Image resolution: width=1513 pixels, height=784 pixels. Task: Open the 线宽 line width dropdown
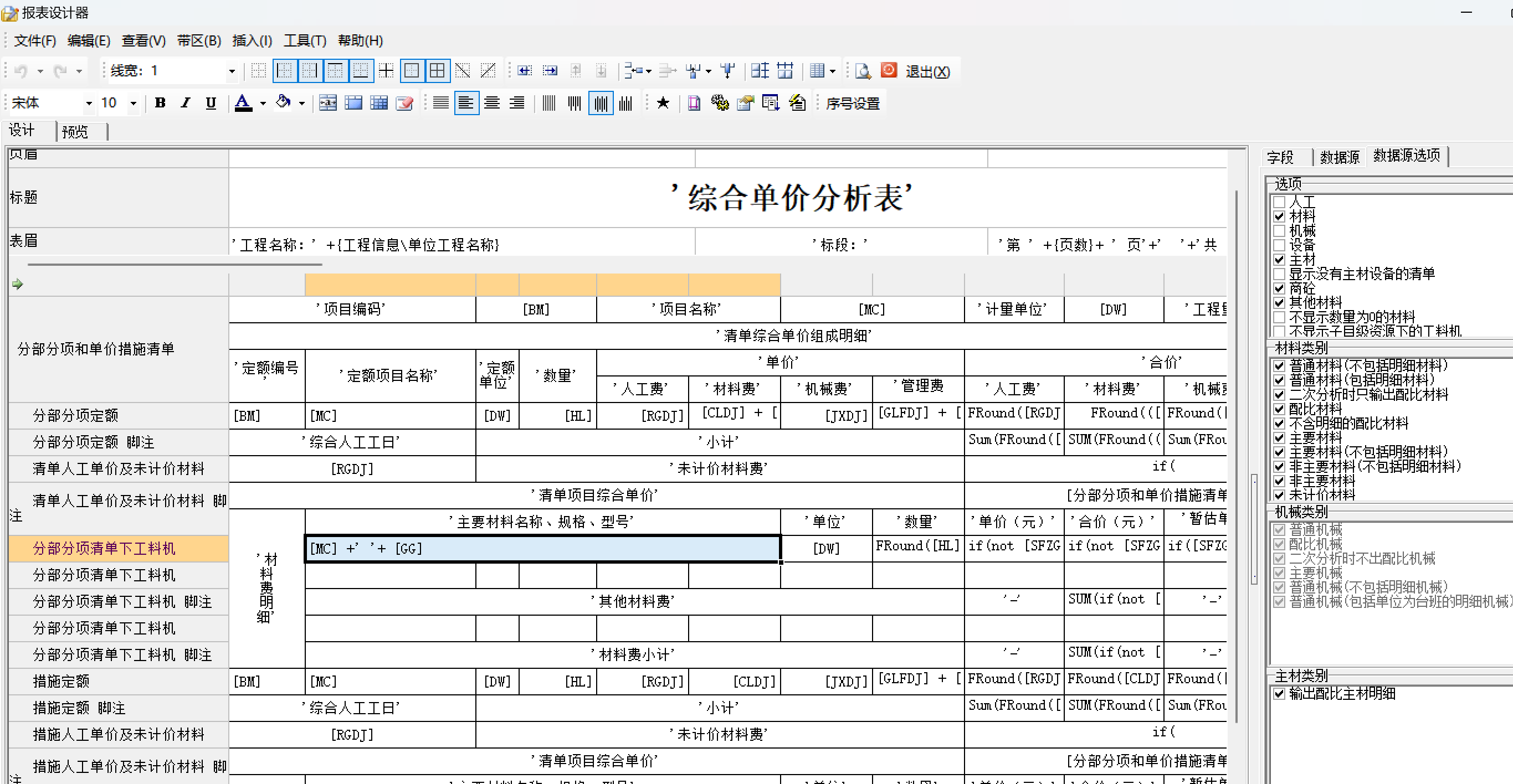pos(232,71)
